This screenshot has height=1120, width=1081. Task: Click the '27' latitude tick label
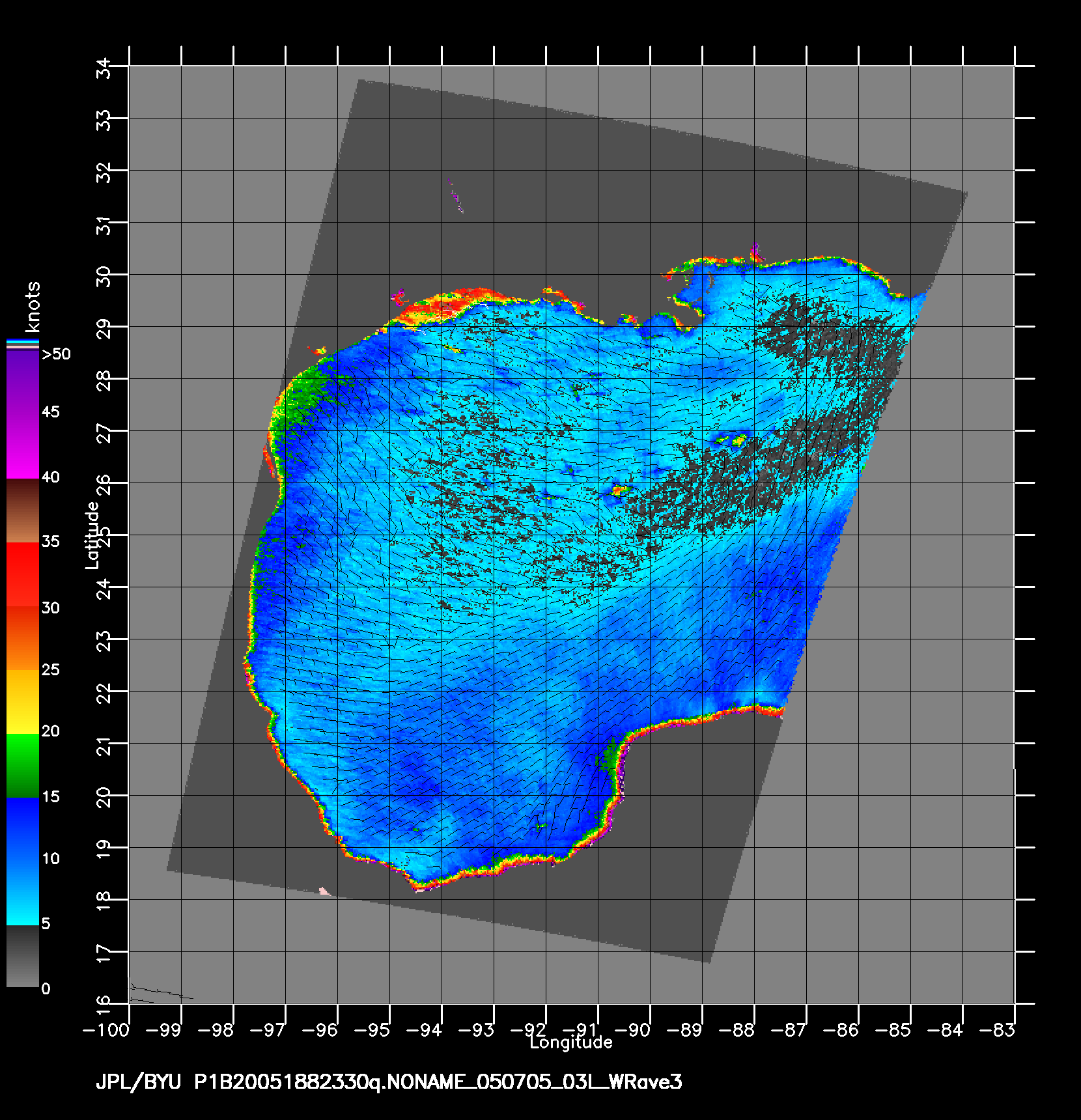[x=104, y=432]
